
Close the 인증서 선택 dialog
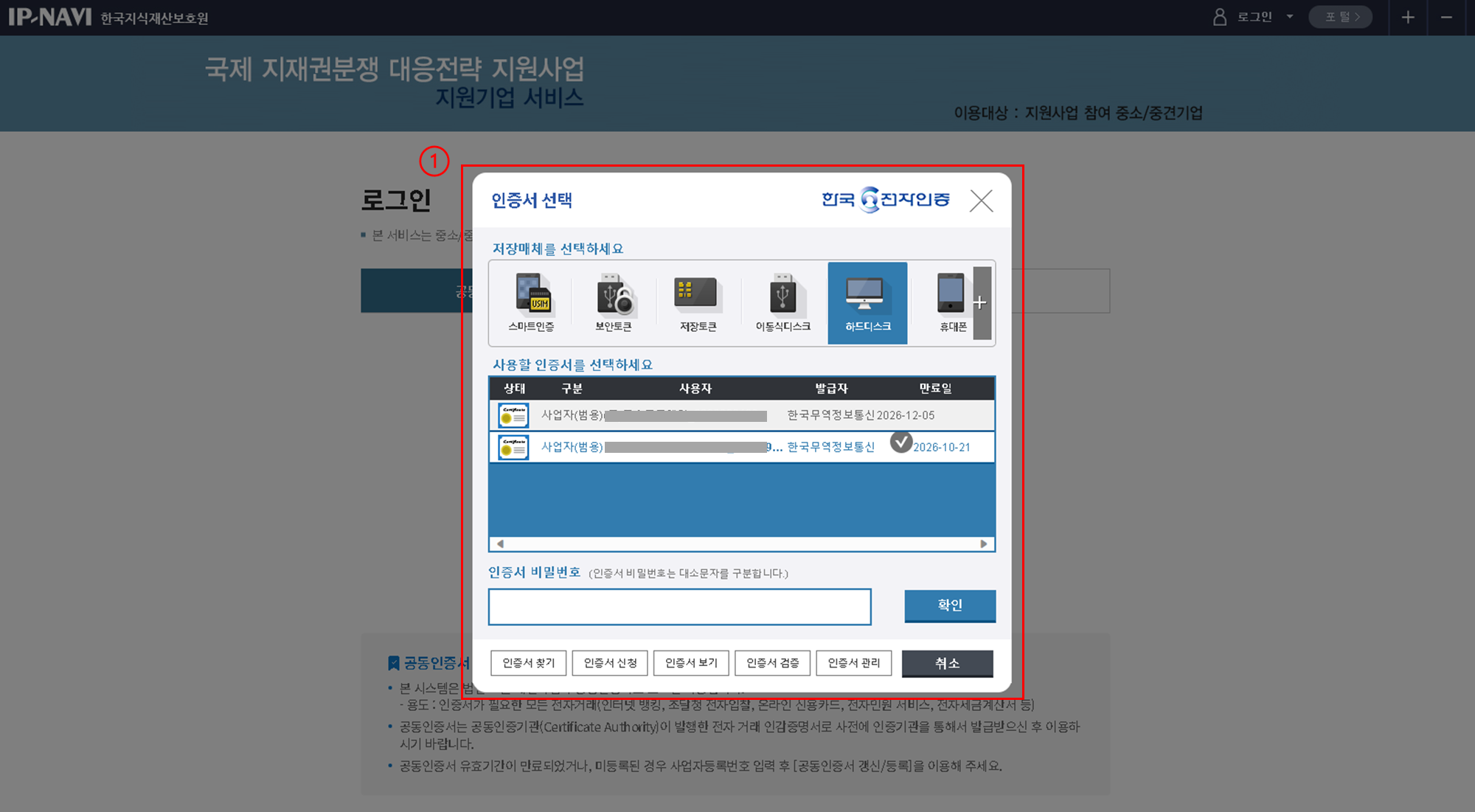tap(981, 201)
